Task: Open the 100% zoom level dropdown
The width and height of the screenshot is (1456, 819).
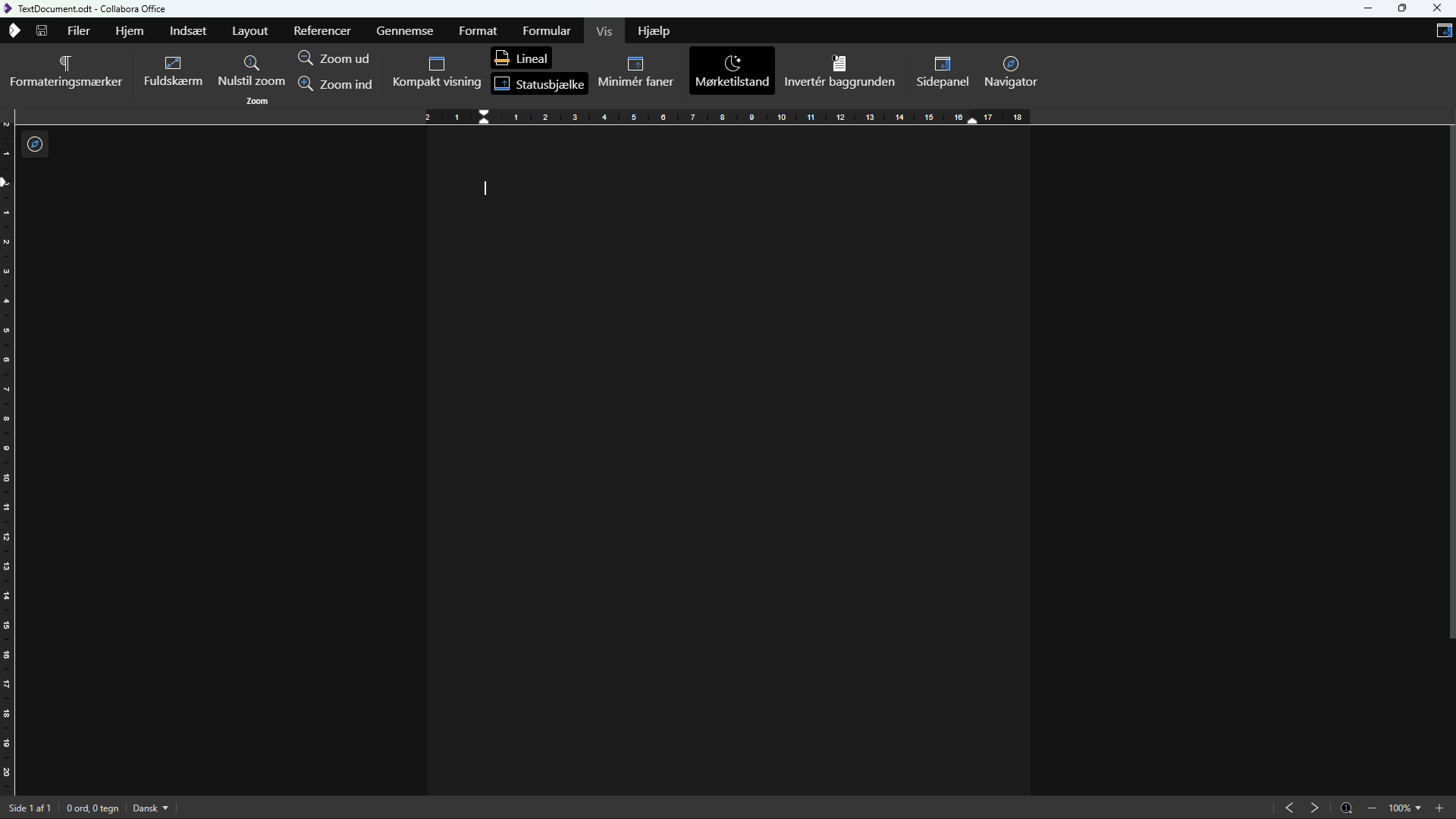Action: click(1404, 808)
